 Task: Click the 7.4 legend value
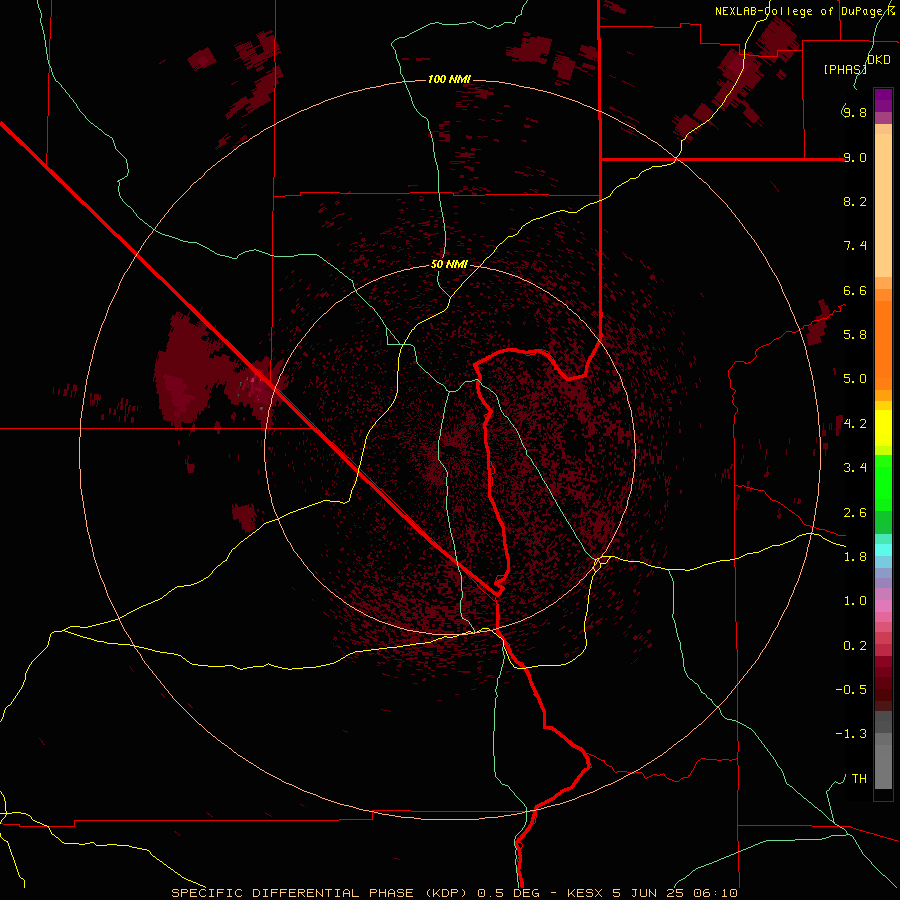click(x=855, y=246)
